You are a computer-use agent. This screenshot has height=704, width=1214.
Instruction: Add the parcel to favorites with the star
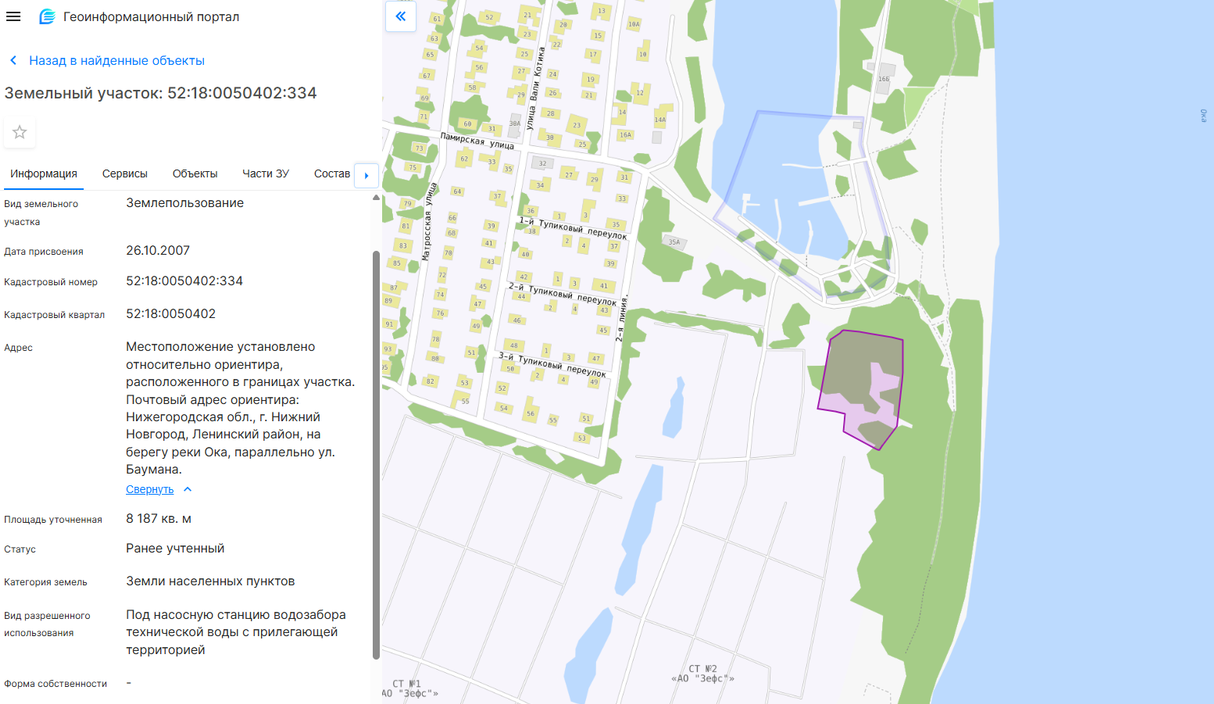pos(20,132)
